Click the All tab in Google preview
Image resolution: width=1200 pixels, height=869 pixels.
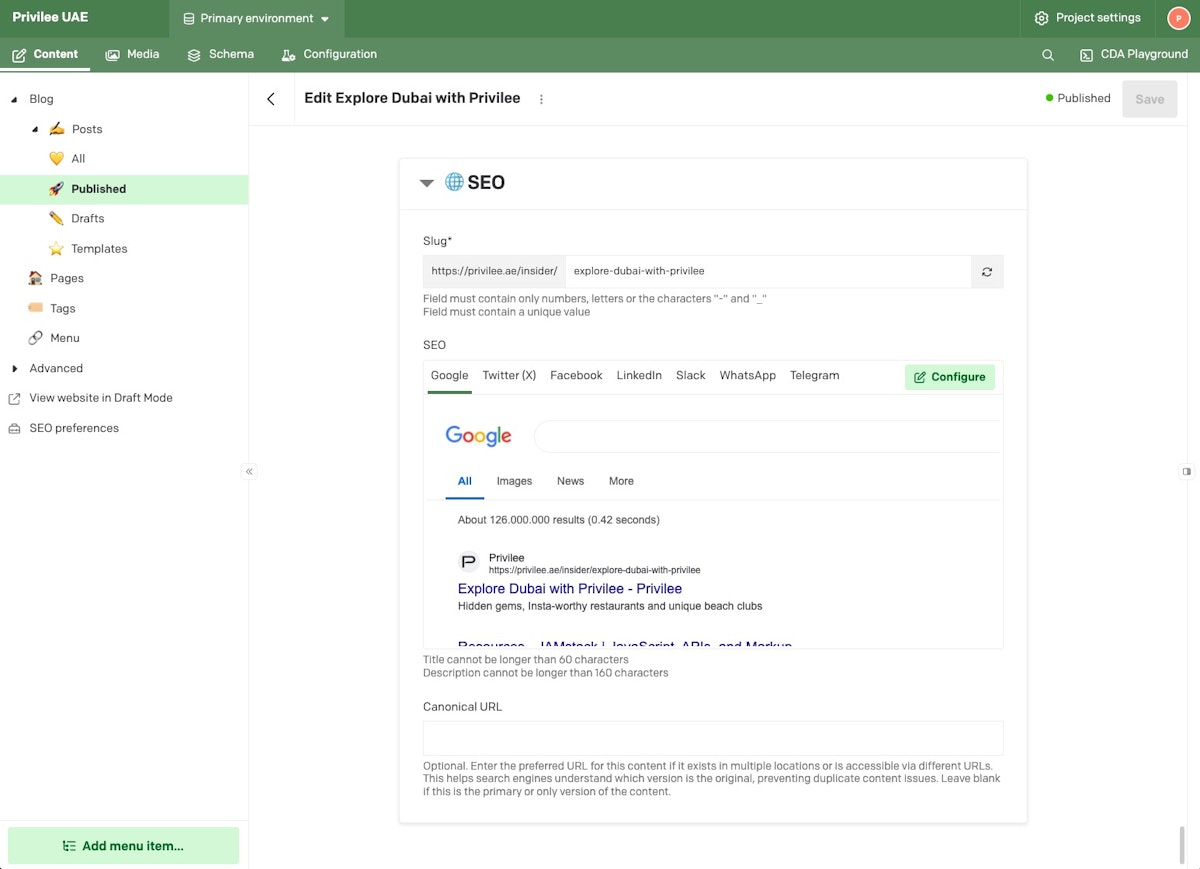(465, 482)
